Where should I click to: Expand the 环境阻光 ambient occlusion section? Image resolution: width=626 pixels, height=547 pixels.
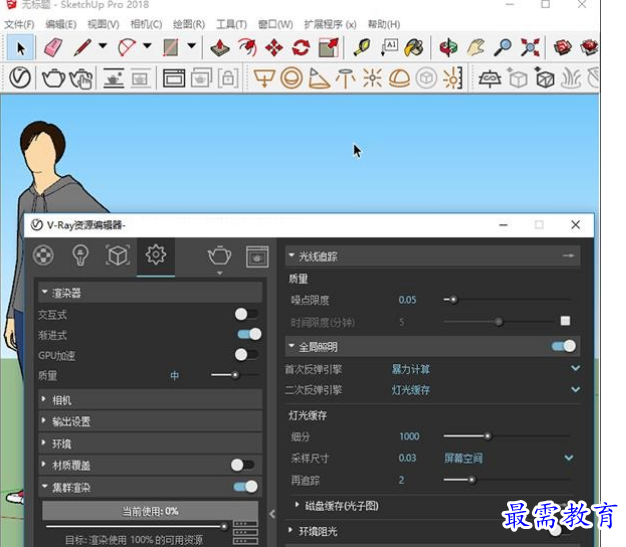[290, 530]
